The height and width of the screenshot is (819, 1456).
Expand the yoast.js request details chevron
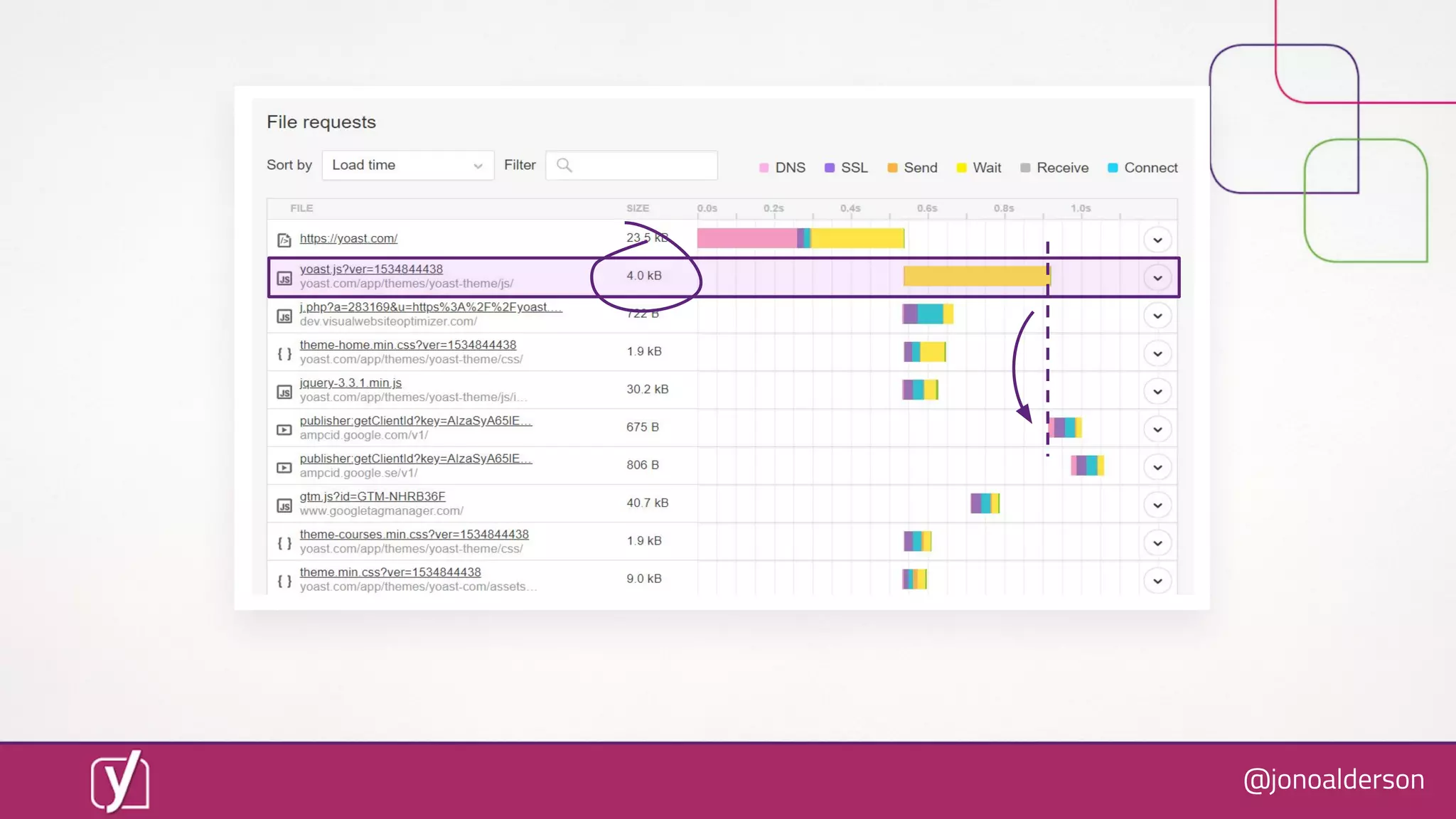[1157, 278]
